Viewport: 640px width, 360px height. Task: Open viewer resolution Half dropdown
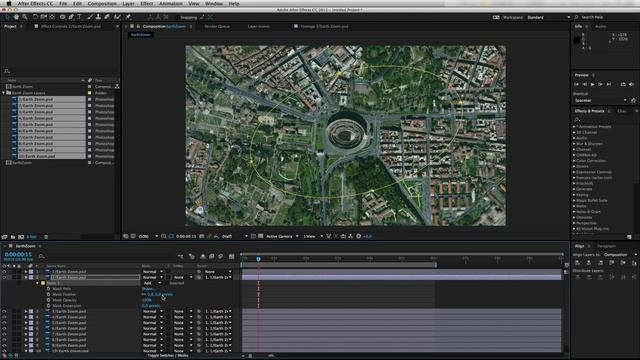click(235, 236)
